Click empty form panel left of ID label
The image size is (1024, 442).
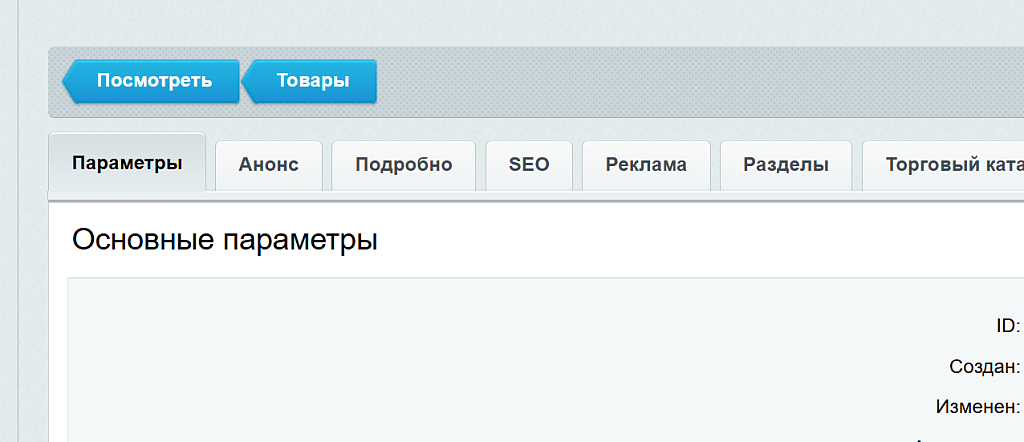click(500, 360)
